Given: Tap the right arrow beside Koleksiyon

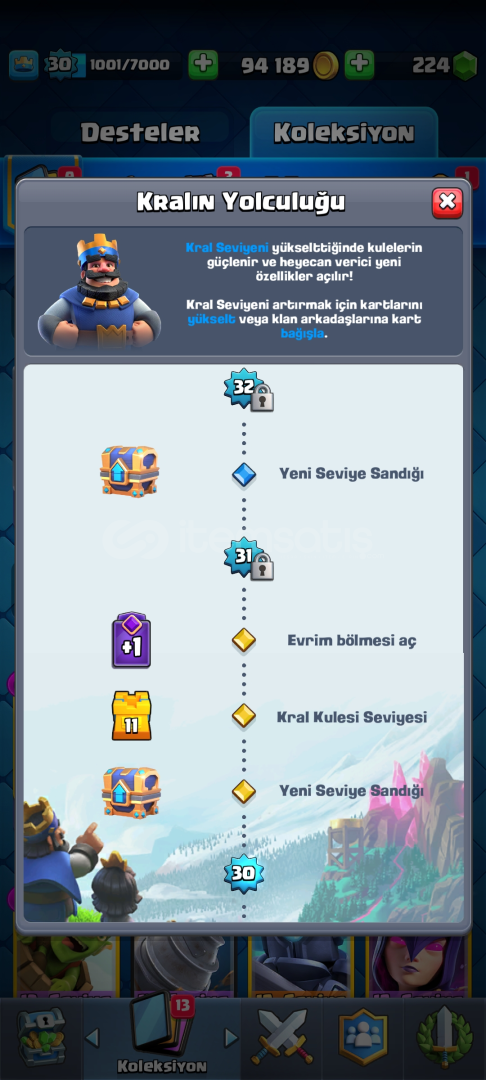Looking at the screenshot, I should tap(231, 1037).
